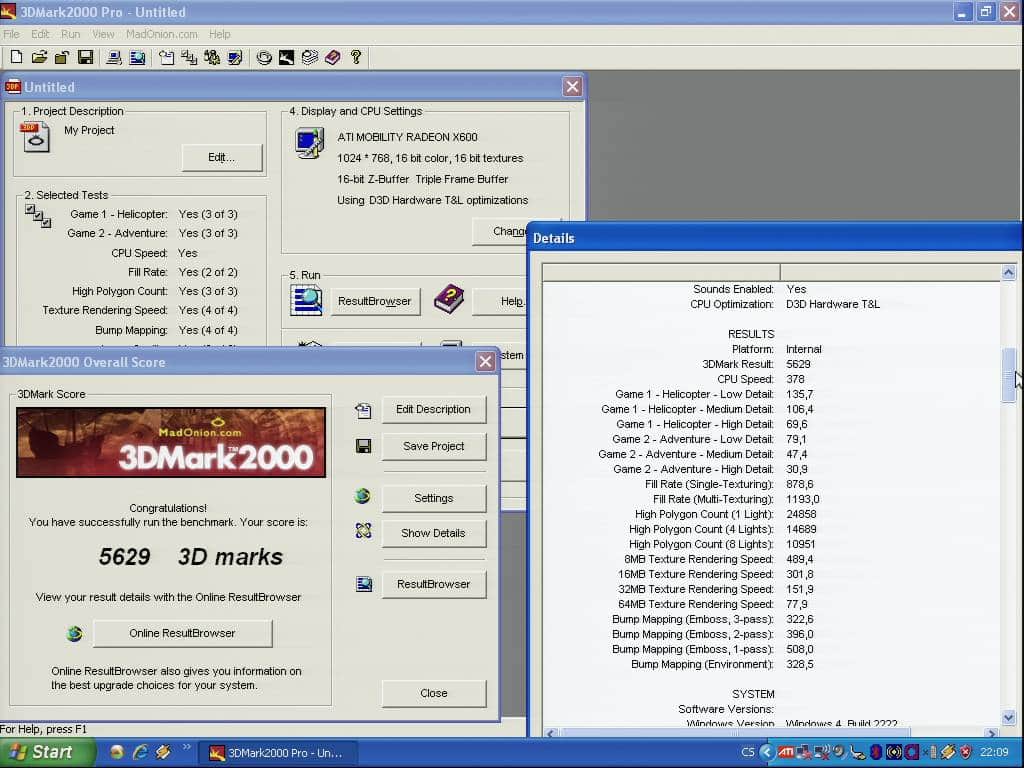
Task: Open the MadOnion.com menu
Action: point(161,34)
